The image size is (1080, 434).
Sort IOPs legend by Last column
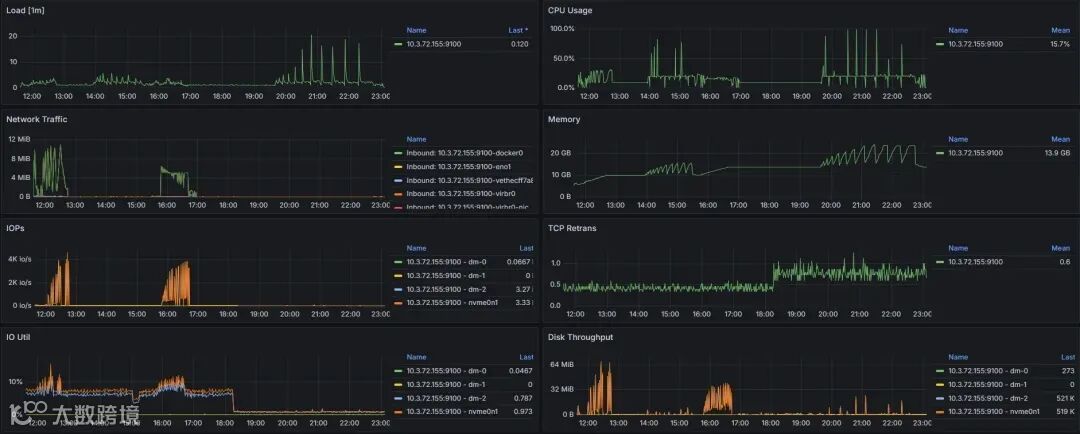tap(527, 248)
